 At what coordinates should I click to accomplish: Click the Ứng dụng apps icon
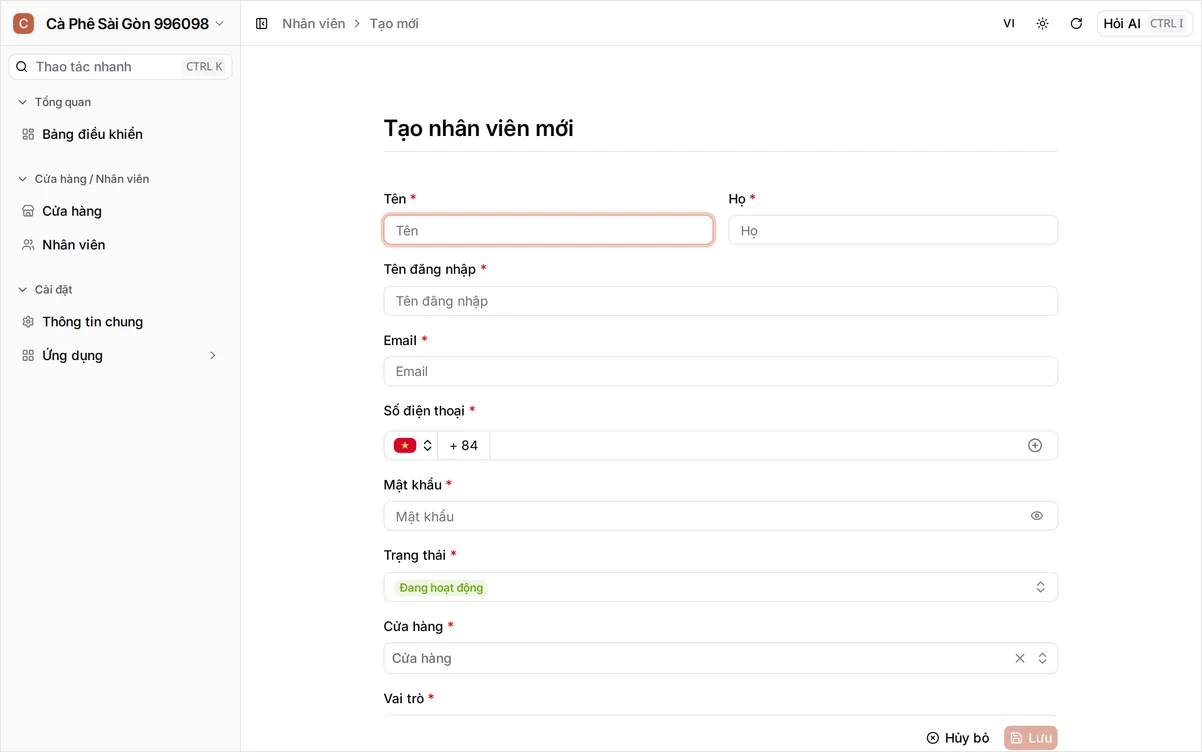tap(28, 356)
